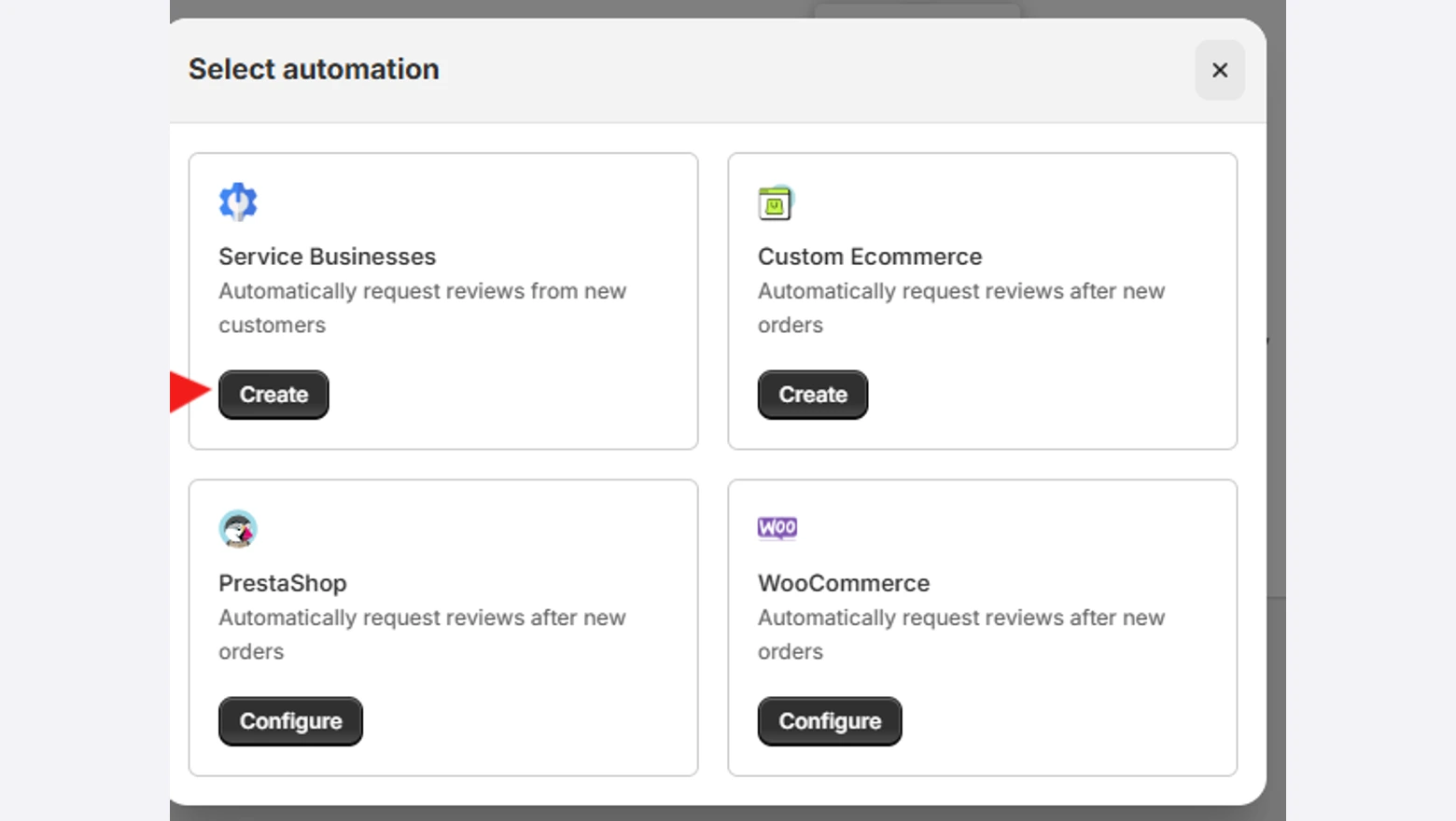Configure the WooCommerce automation
The image size is (1456, 821).
tap(830, 721)
